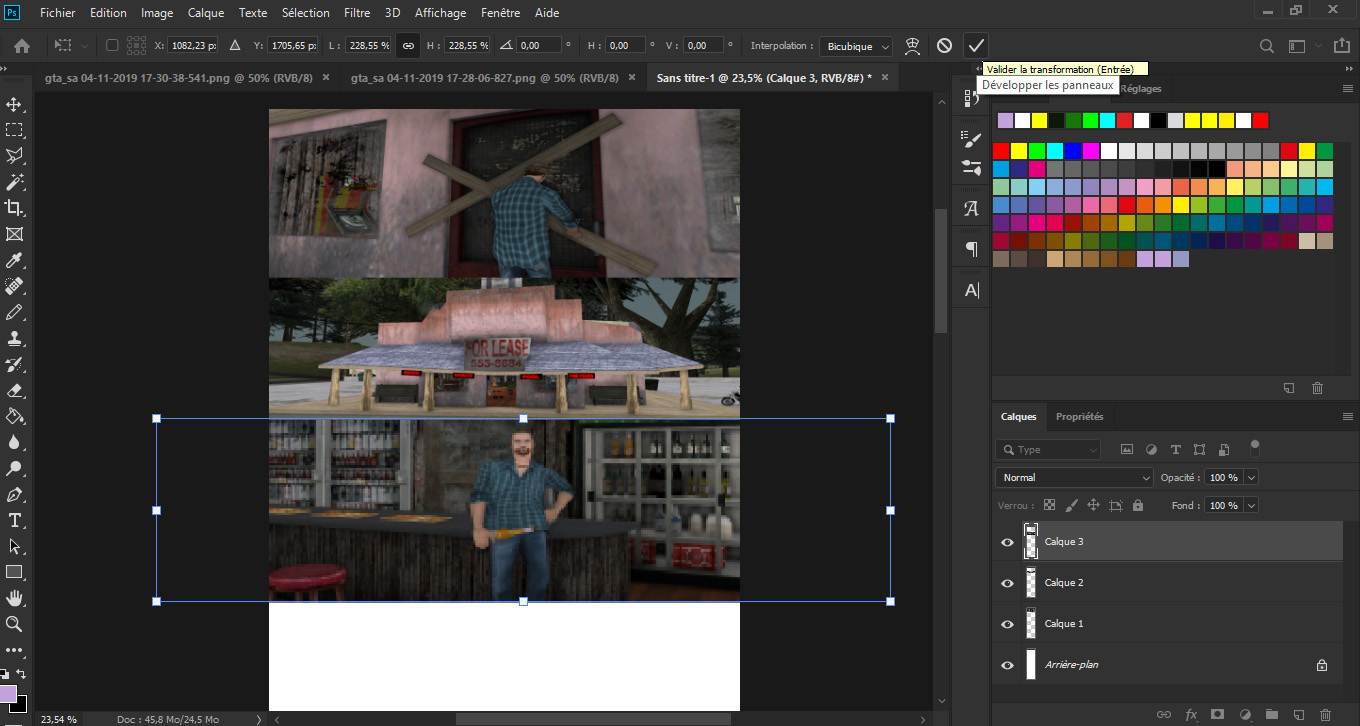Open the Layers panel flyout menu

[1347, 416]
